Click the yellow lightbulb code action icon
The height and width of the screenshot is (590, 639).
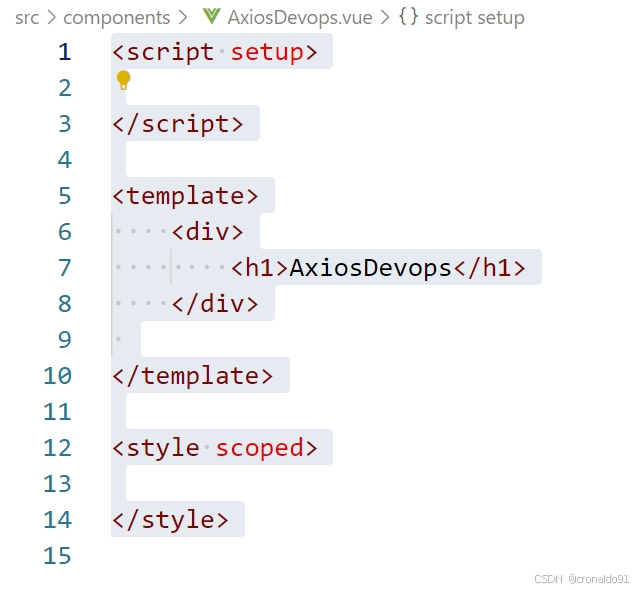[123, 80]
